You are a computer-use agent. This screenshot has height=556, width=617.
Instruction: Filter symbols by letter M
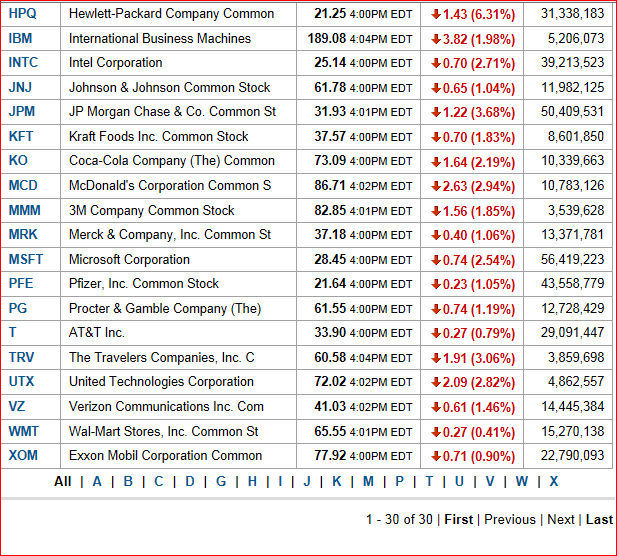(x=368, y=482)
